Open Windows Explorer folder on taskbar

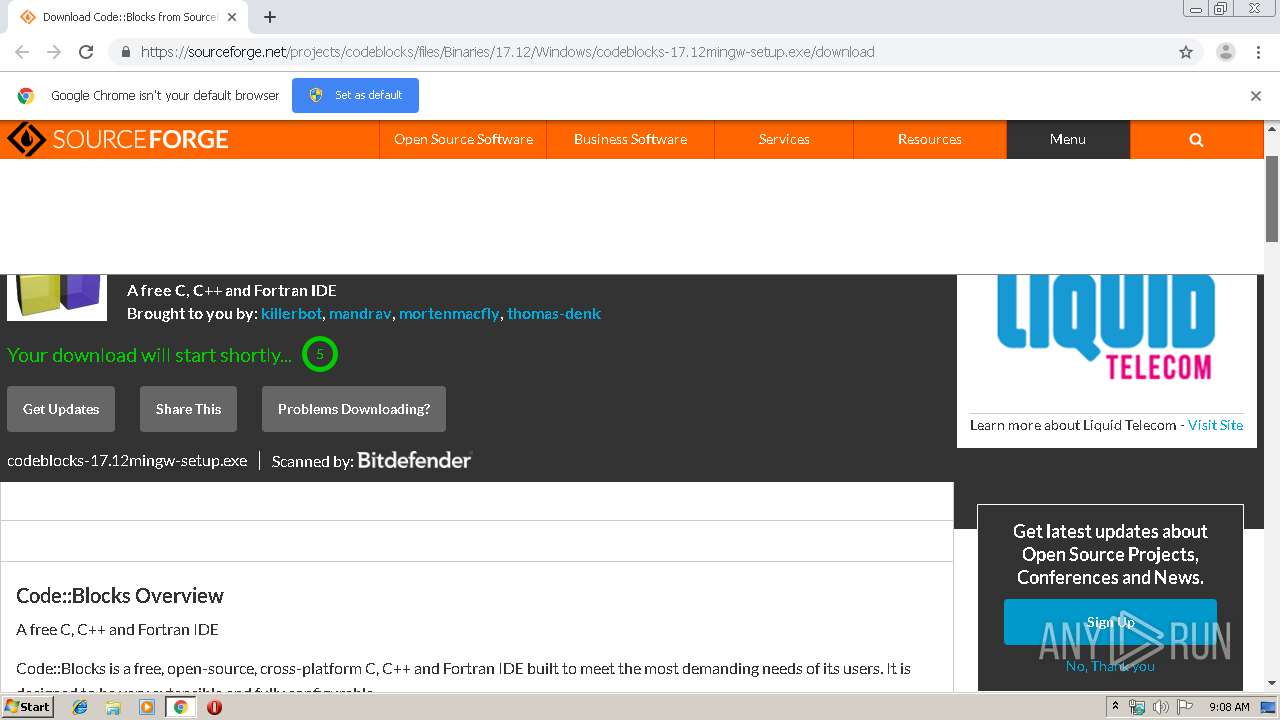113,707
